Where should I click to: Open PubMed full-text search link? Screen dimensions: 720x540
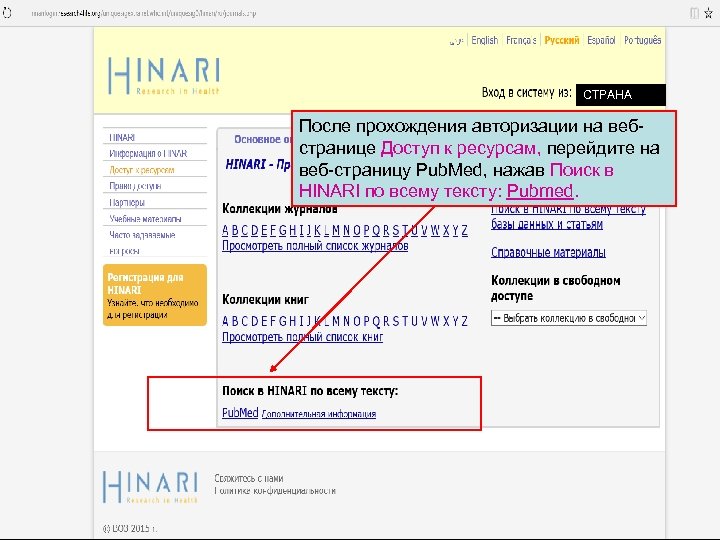point(240,413)
